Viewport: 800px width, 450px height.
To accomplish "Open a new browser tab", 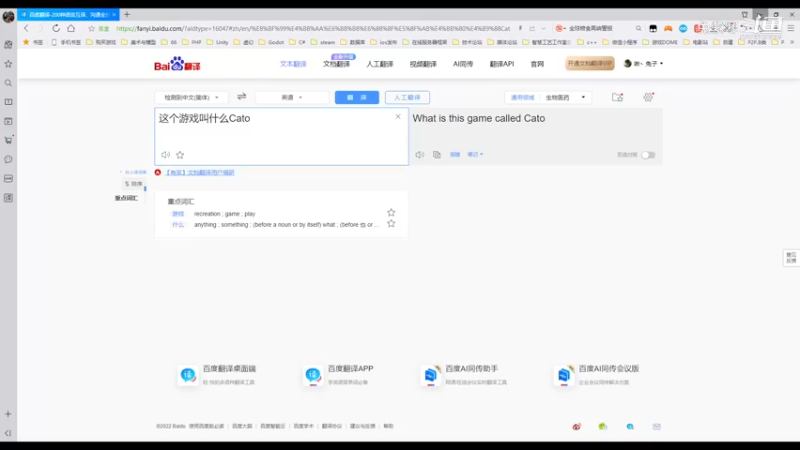I will [127, 14].
